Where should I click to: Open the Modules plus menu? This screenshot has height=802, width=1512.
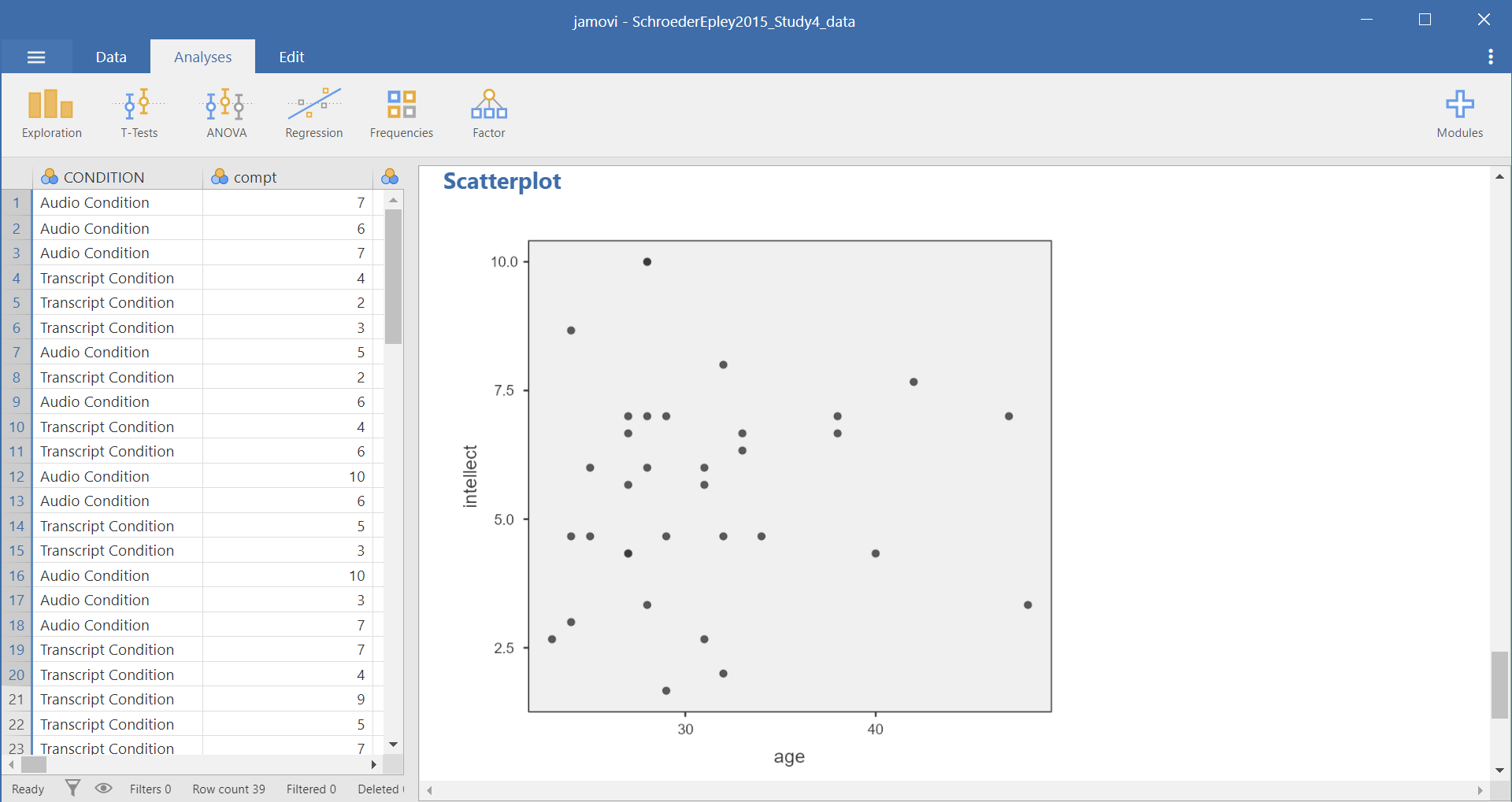point(1459,114)
